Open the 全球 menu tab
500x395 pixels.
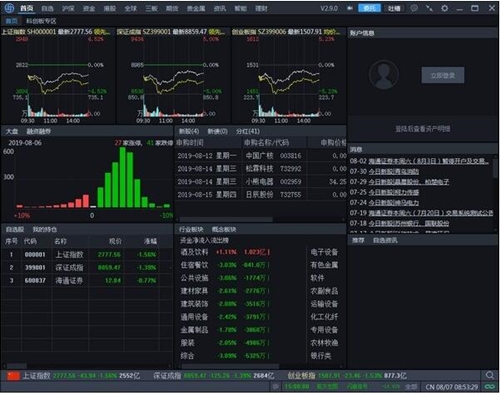(x=130, y=8)
